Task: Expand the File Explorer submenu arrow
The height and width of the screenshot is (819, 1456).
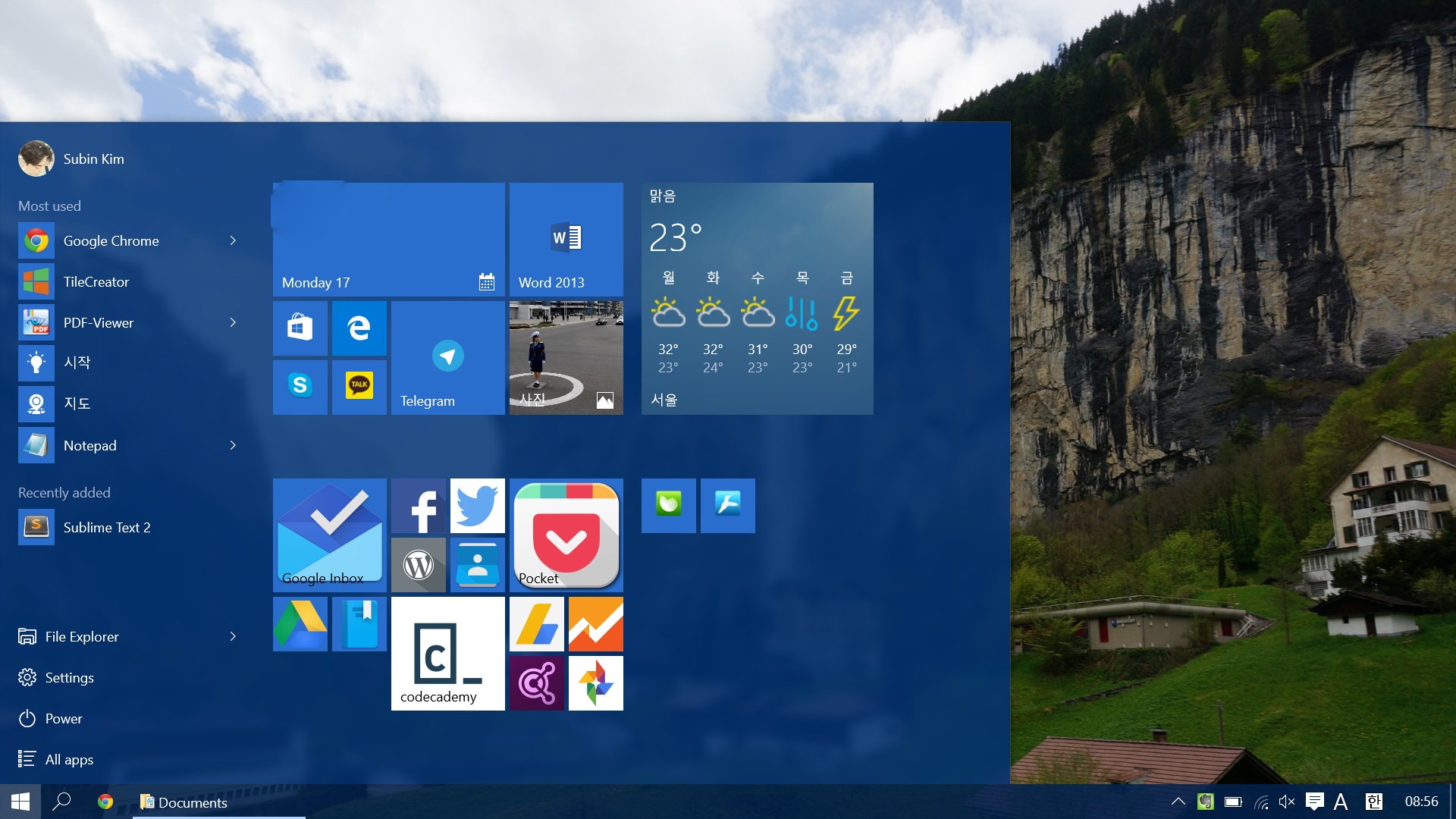Action: (233, 636)
